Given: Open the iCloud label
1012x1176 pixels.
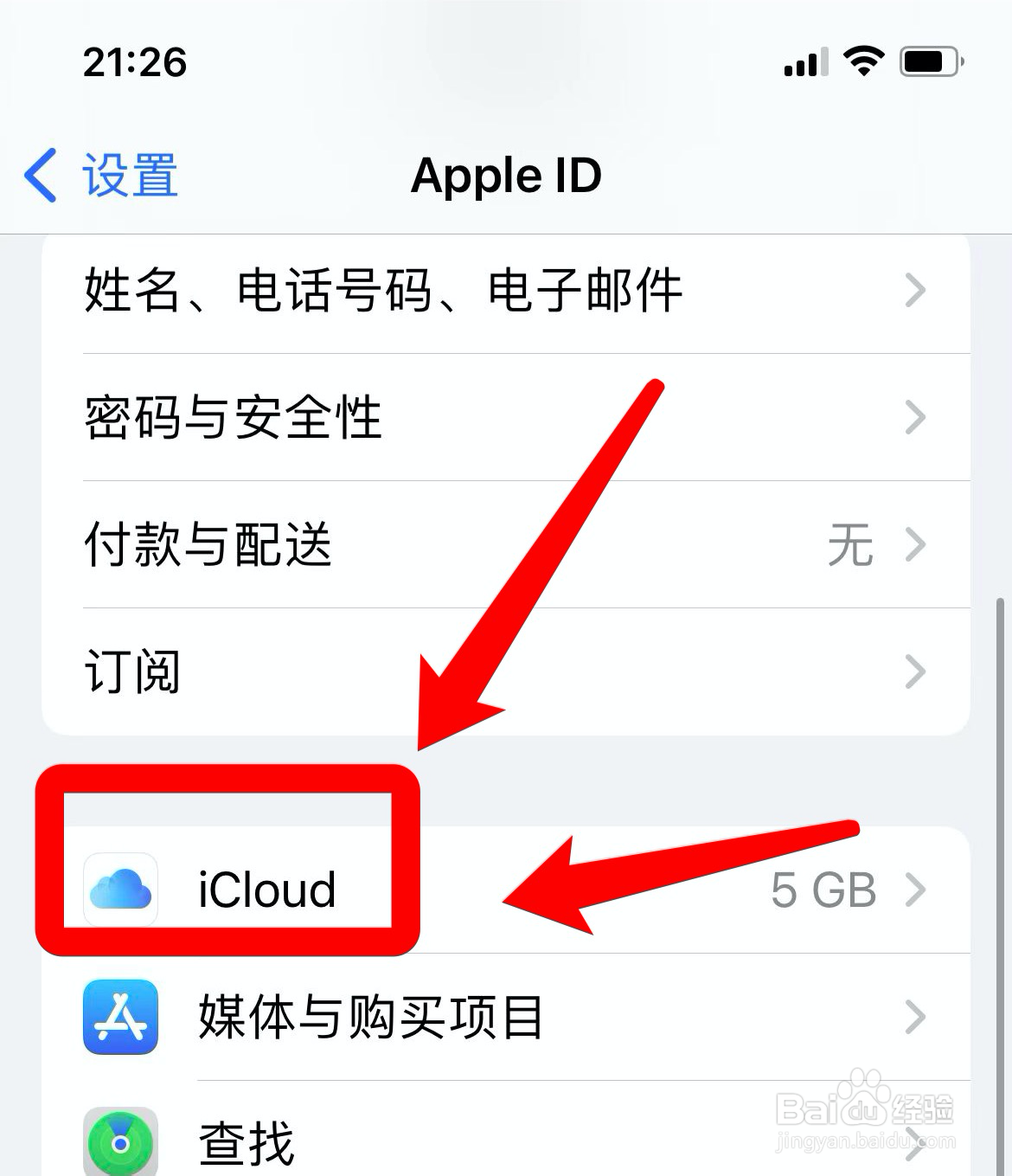Looking at the screenshot, I should coord(266,890).
